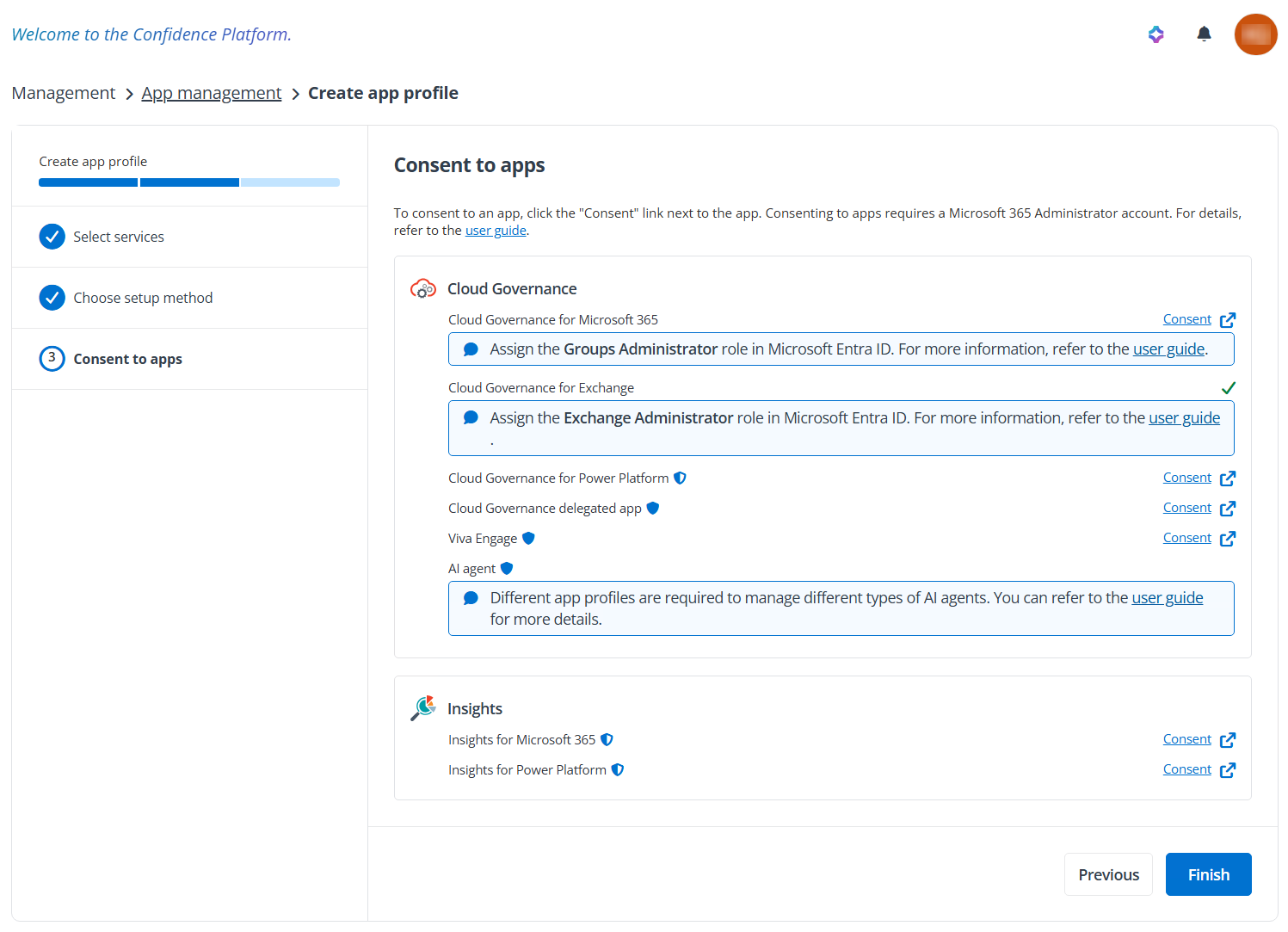
Task: Consent to Insights for Microsoft 365
Action: tap(1186, 739)
